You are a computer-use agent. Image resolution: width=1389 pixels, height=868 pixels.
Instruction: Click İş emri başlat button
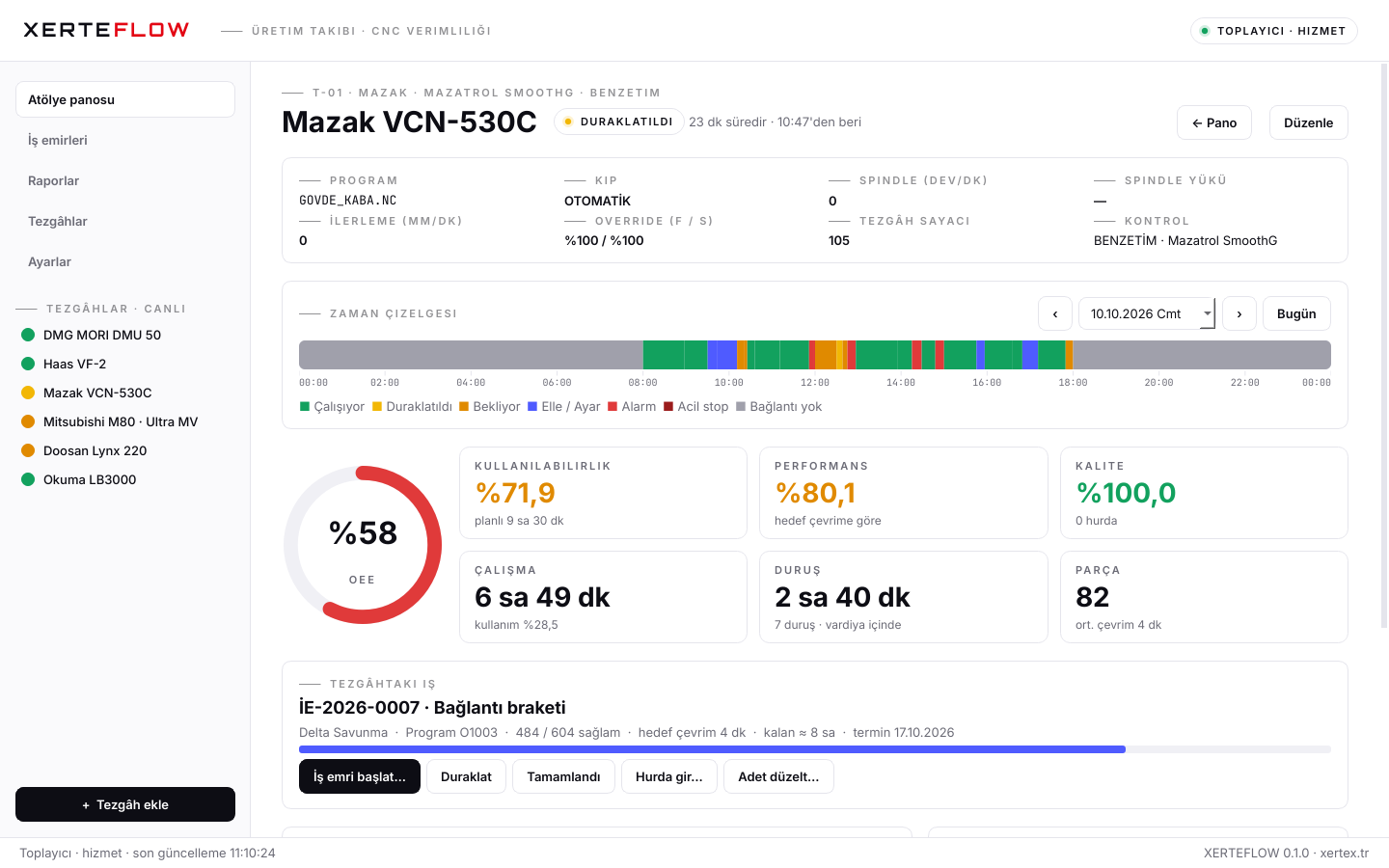tap(360, 776)
